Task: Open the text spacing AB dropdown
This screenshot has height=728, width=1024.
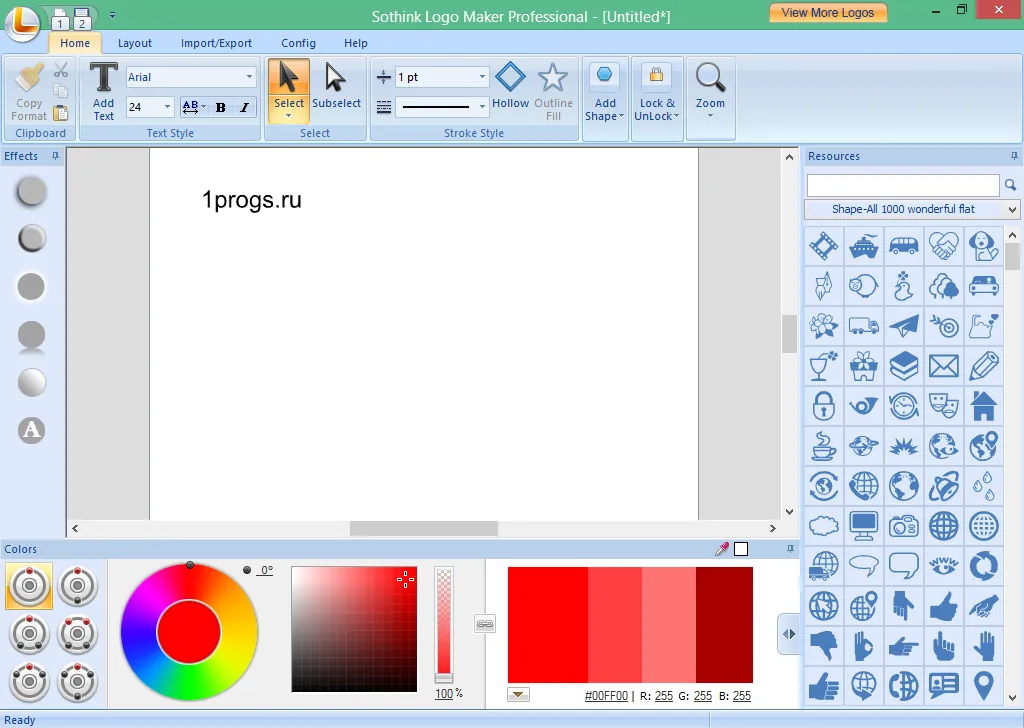Action: click(194, 108)
